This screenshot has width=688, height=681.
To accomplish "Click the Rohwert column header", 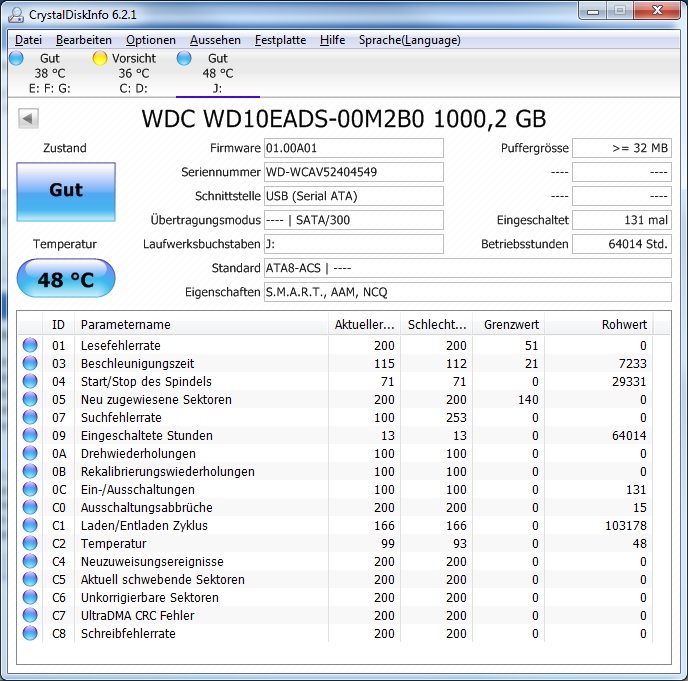I will pyautogui.click(x=598, y=325).
